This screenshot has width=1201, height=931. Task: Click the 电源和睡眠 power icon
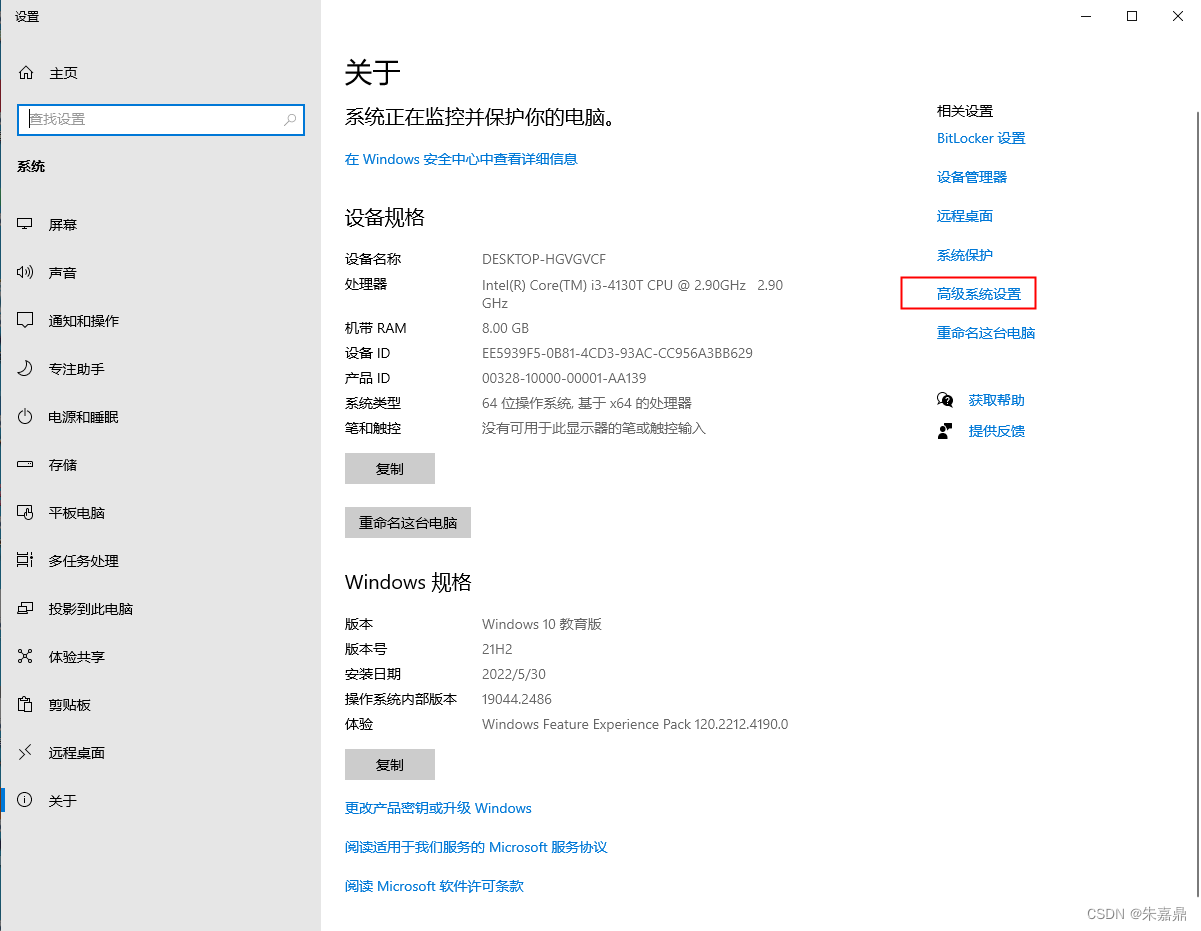click(x=26, y=417)
